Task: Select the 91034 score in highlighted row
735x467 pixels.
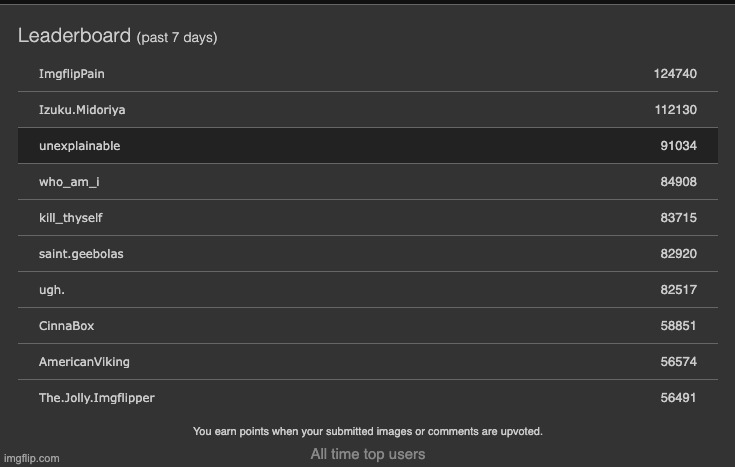Action: pos(678,146)
